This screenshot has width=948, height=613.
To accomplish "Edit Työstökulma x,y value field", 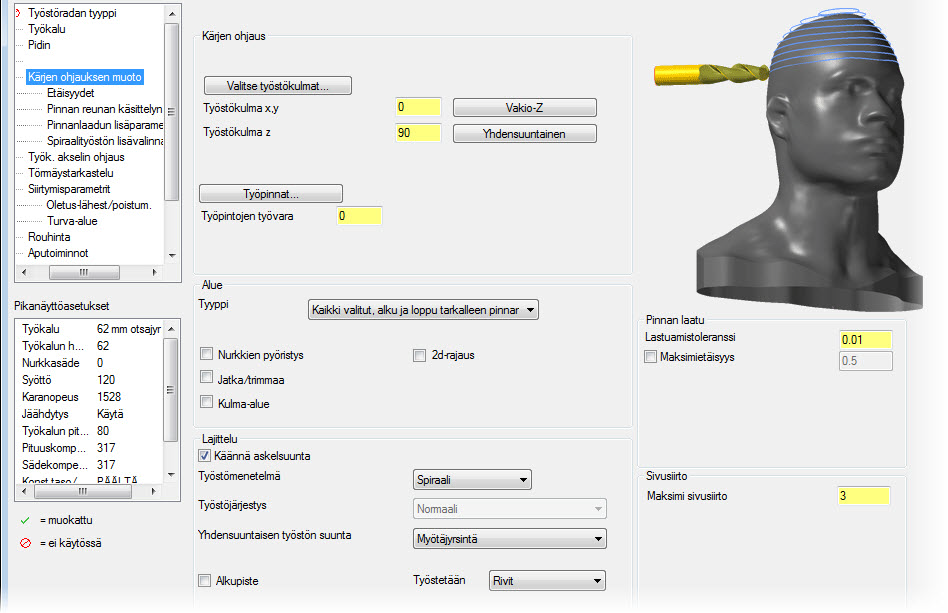I will [418, 107].
